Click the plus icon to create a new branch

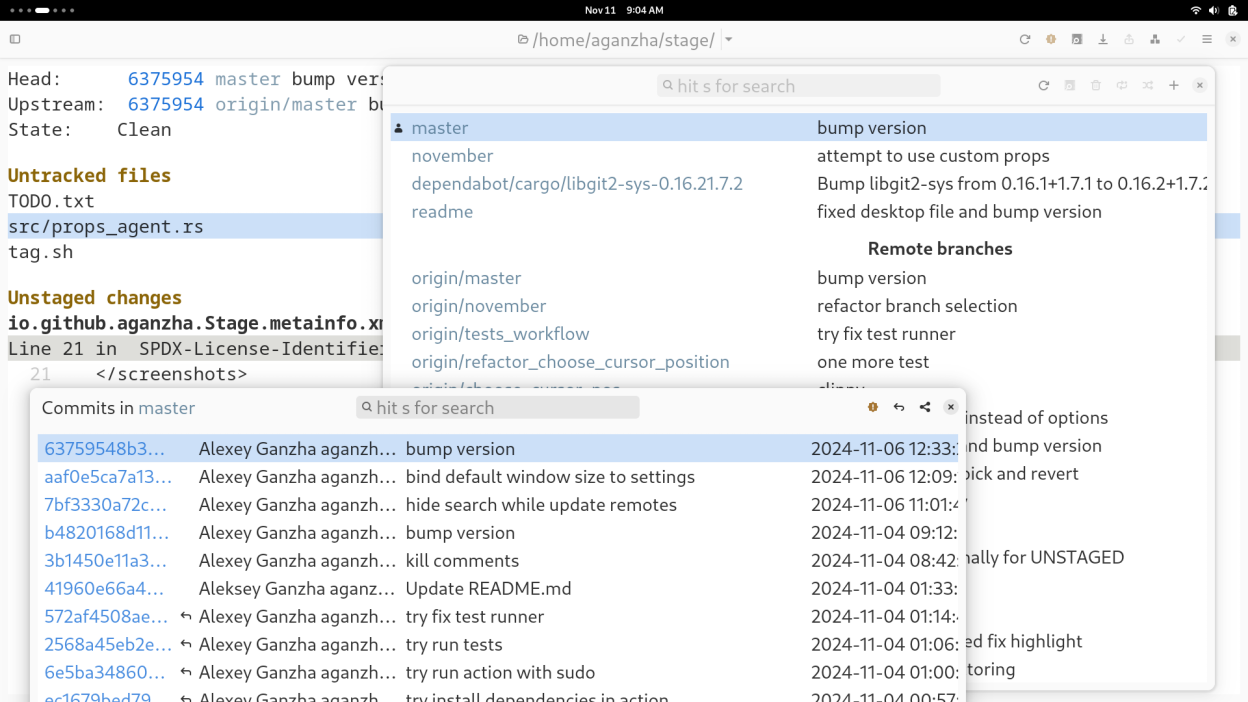click(1174, 86)
